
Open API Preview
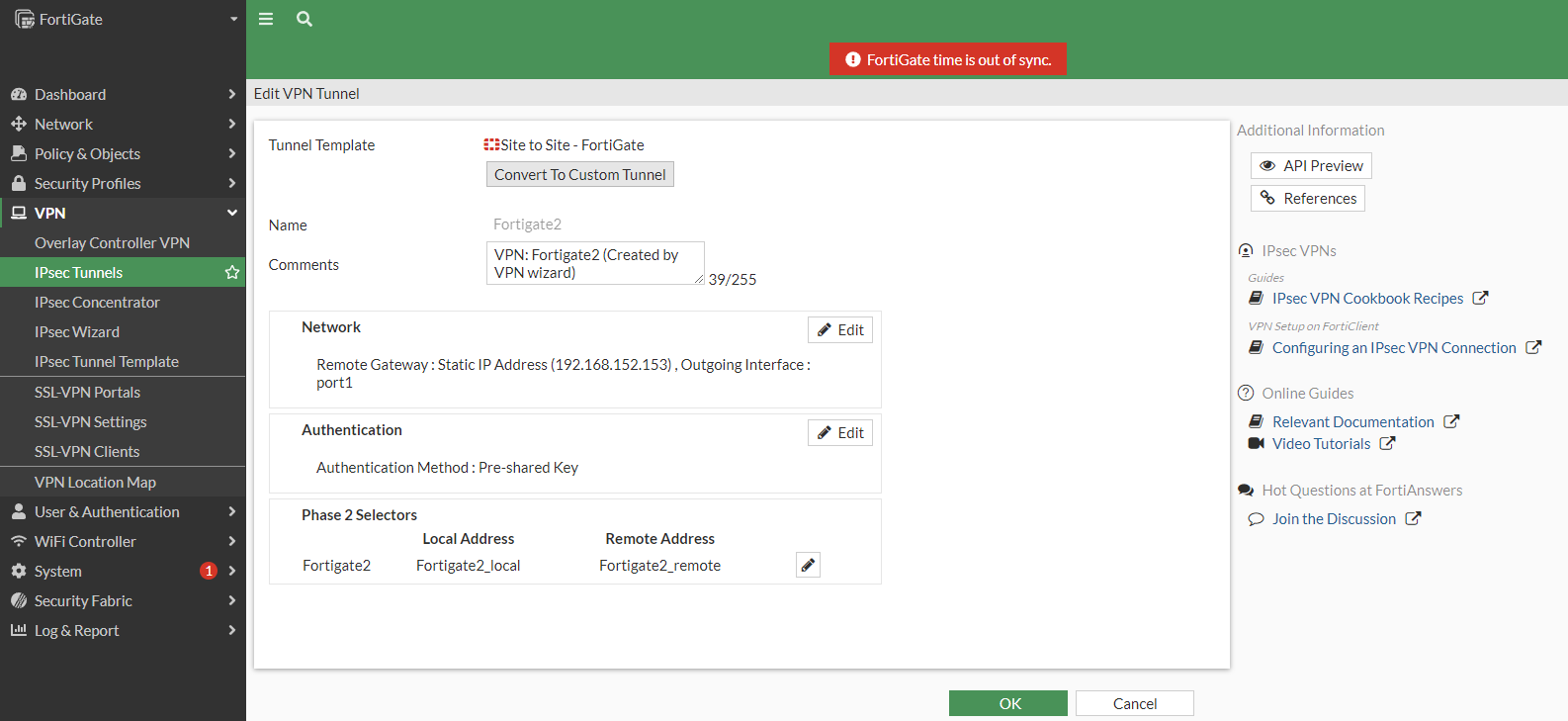[1311, 165]
